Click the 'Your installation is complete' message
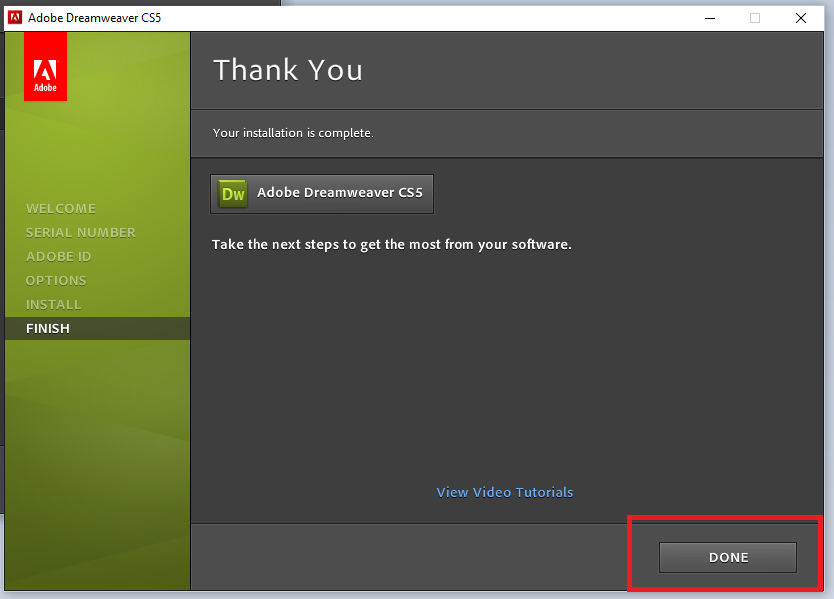The height and width of the screenshot is (599, 834). pos(293,133)
